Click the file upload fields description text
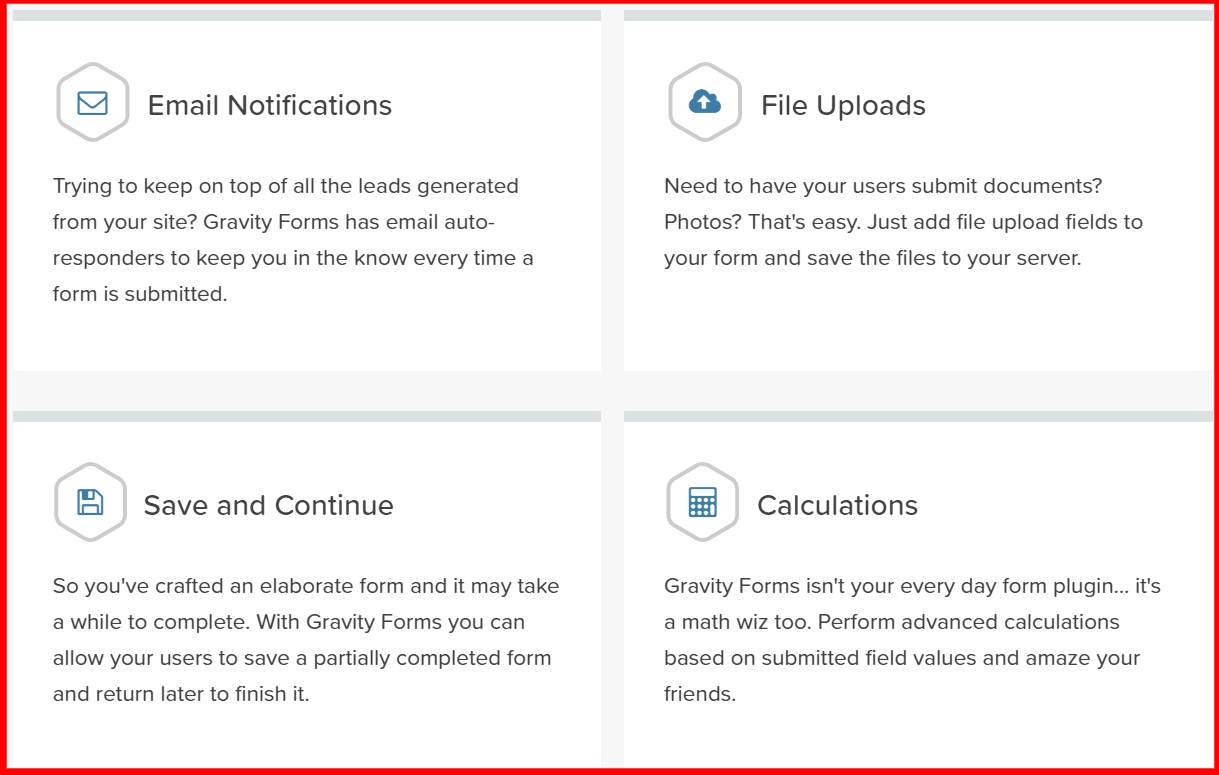The width and height of the screenshot is (1219, 775). (903, 222)
